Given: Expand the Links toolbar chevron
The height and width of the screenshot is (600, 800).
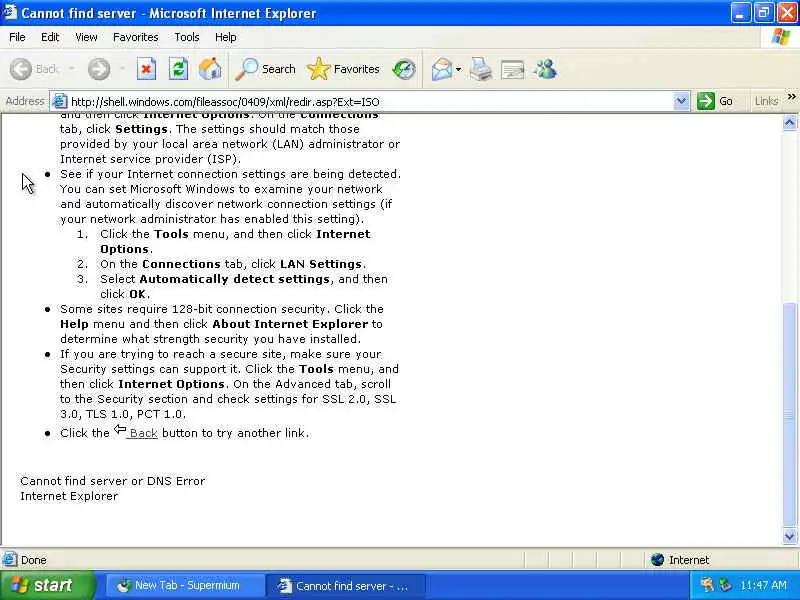Looking at the screenshot, I should 791,97.
